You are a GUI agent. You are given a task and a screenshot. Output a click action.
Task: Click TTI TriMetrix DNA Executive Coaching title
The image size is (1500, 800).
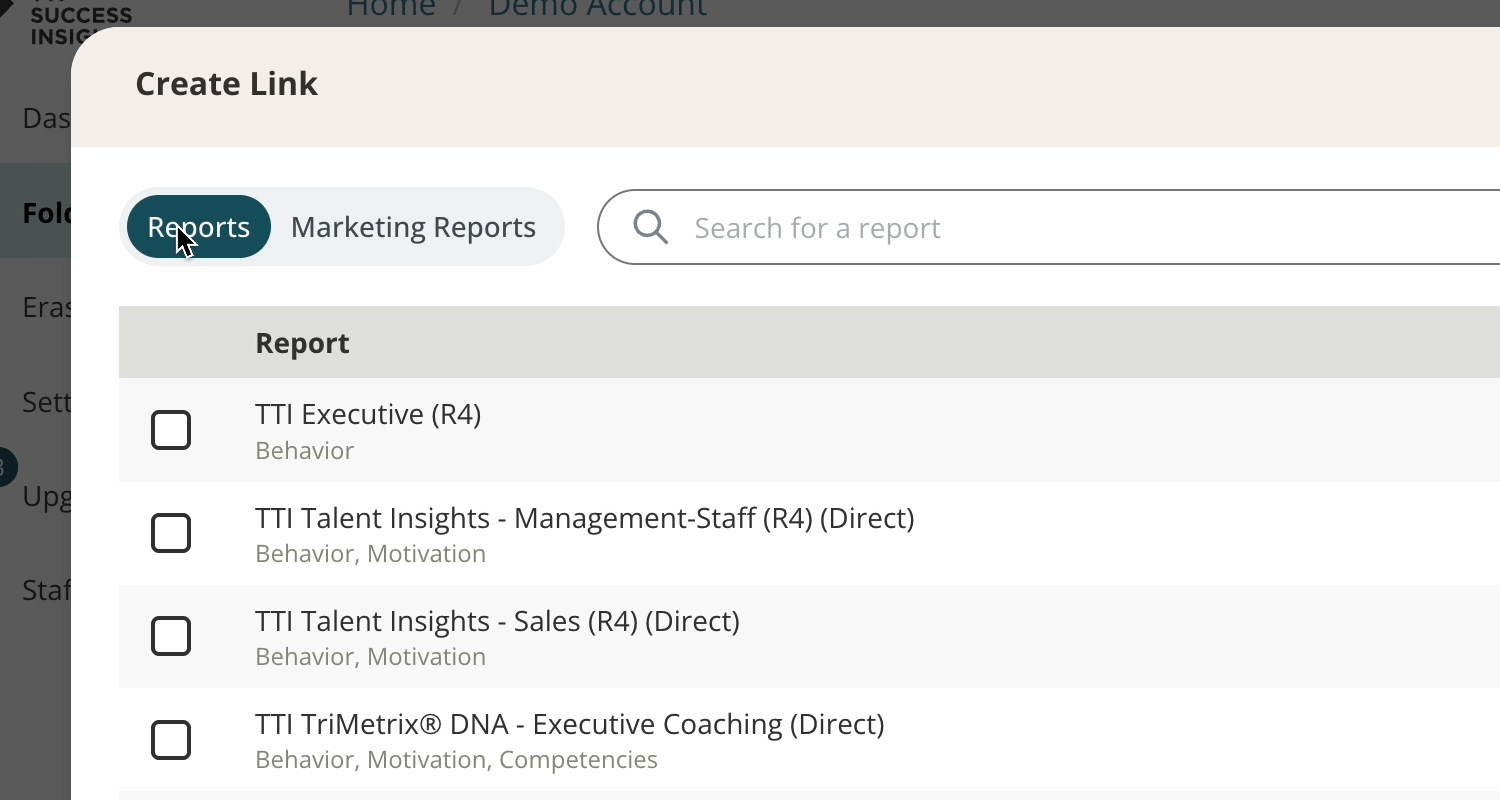[x=569, y=724]
